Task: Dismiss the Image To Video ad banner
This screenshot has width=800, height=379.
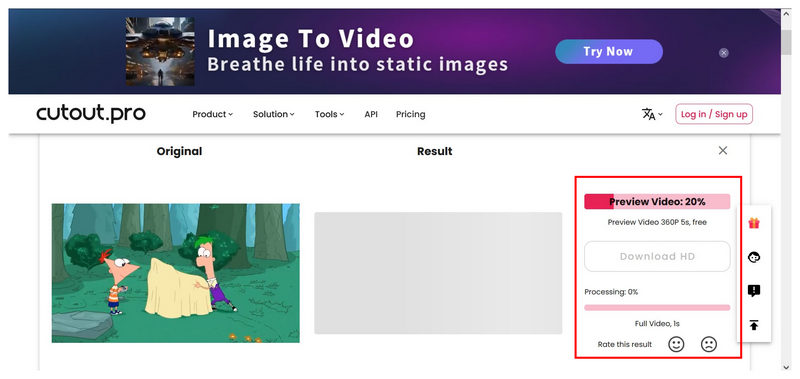Action: (x=723, y=53)
